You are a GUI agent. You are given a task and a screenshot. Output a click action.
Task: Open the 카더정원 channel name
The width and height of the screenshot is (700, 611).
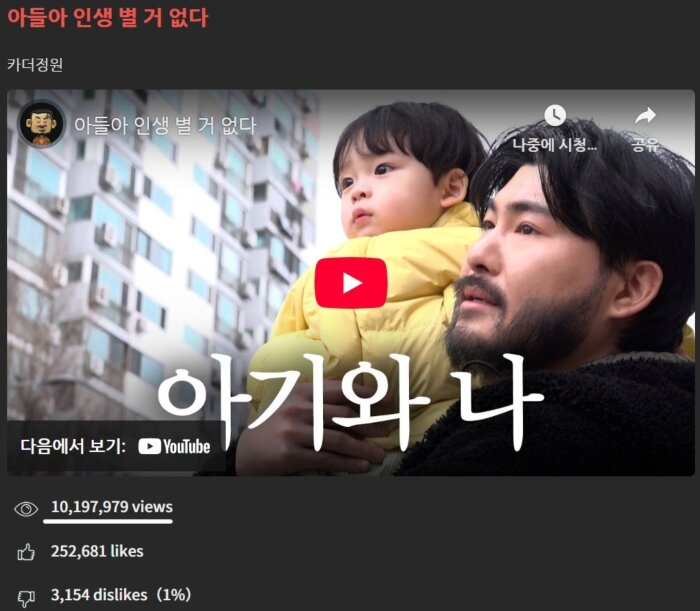click(35, 65)
